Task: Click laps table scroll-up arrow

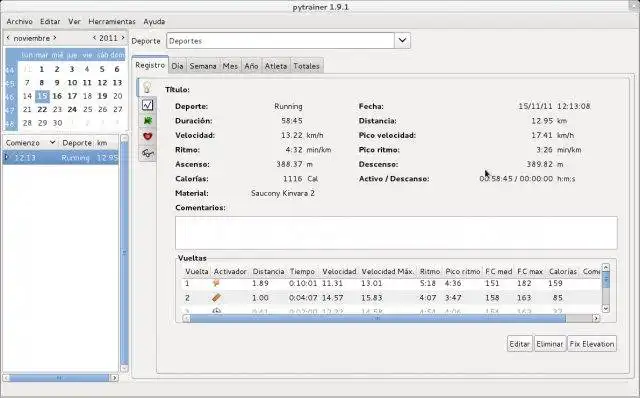Action: 606,267
